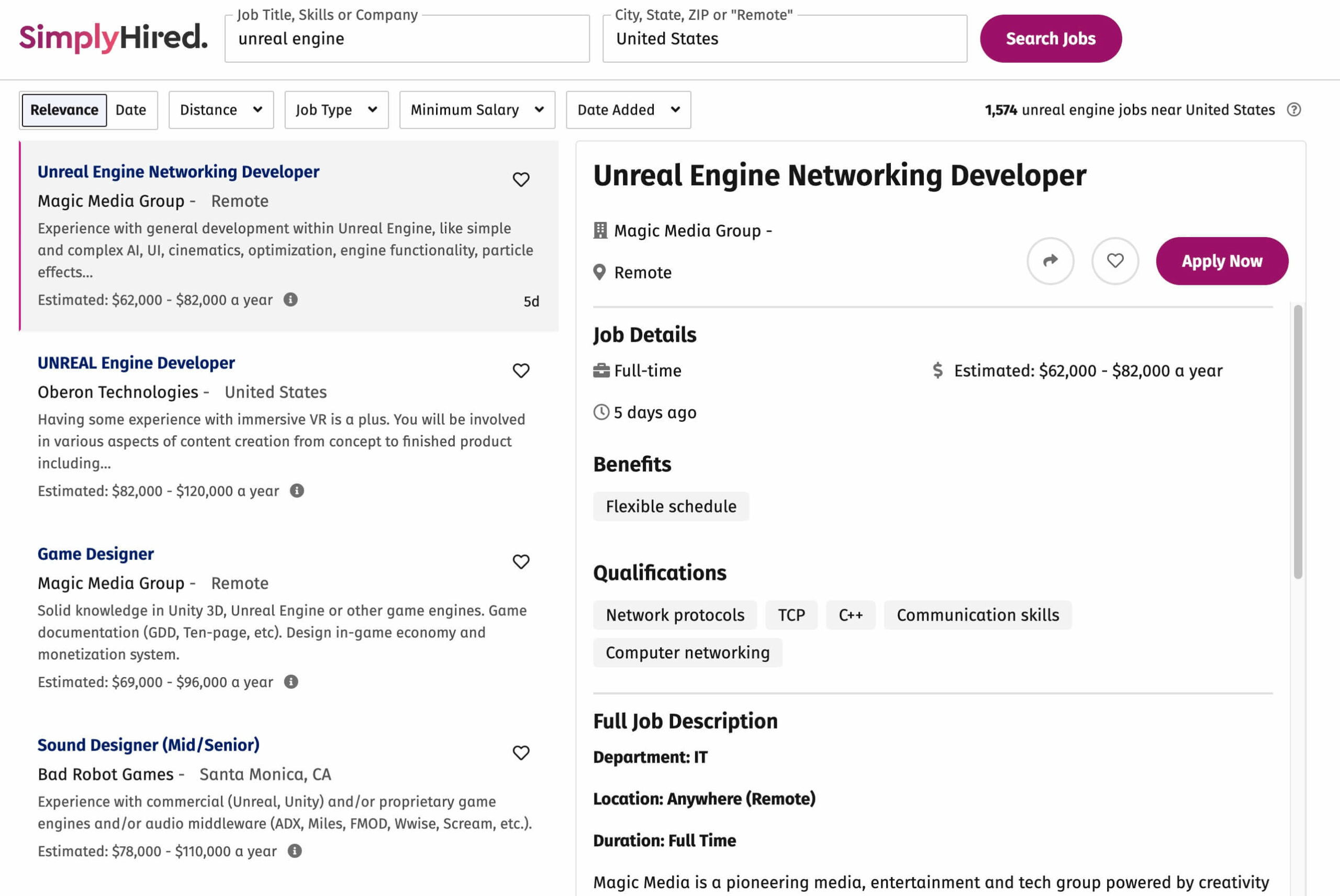Save the Unreal Engine Networking Developer listing heart
Image resolution: width=1340 pixels, height=896 pixels.
coord(521,180)
